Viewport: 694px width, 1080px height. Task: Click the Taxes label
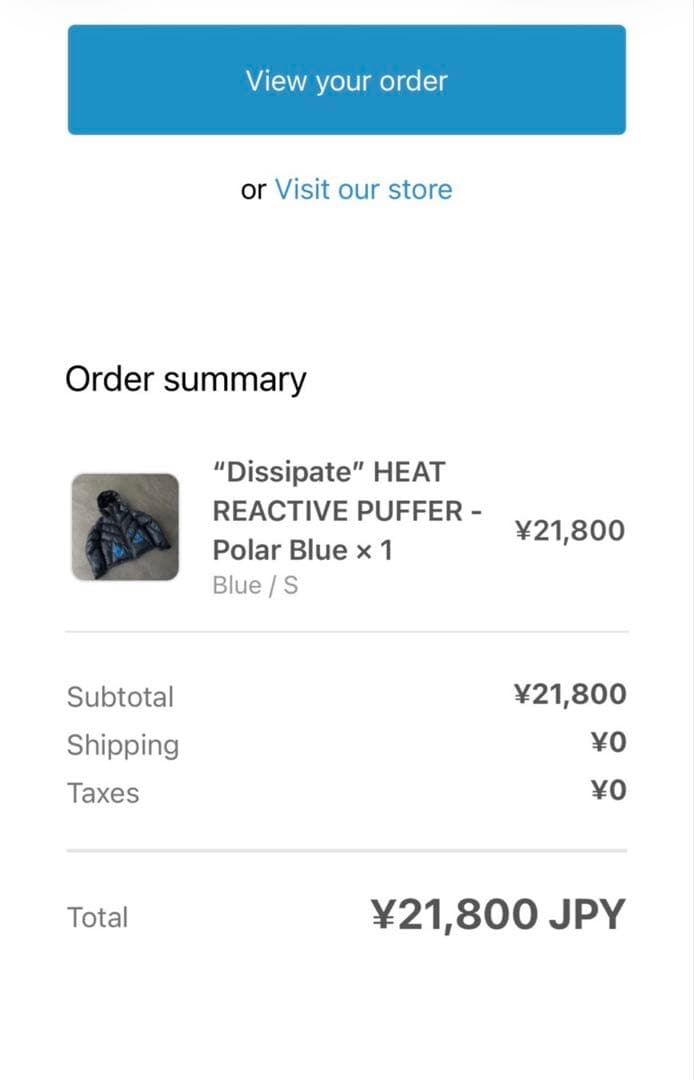tap(103, 793)
